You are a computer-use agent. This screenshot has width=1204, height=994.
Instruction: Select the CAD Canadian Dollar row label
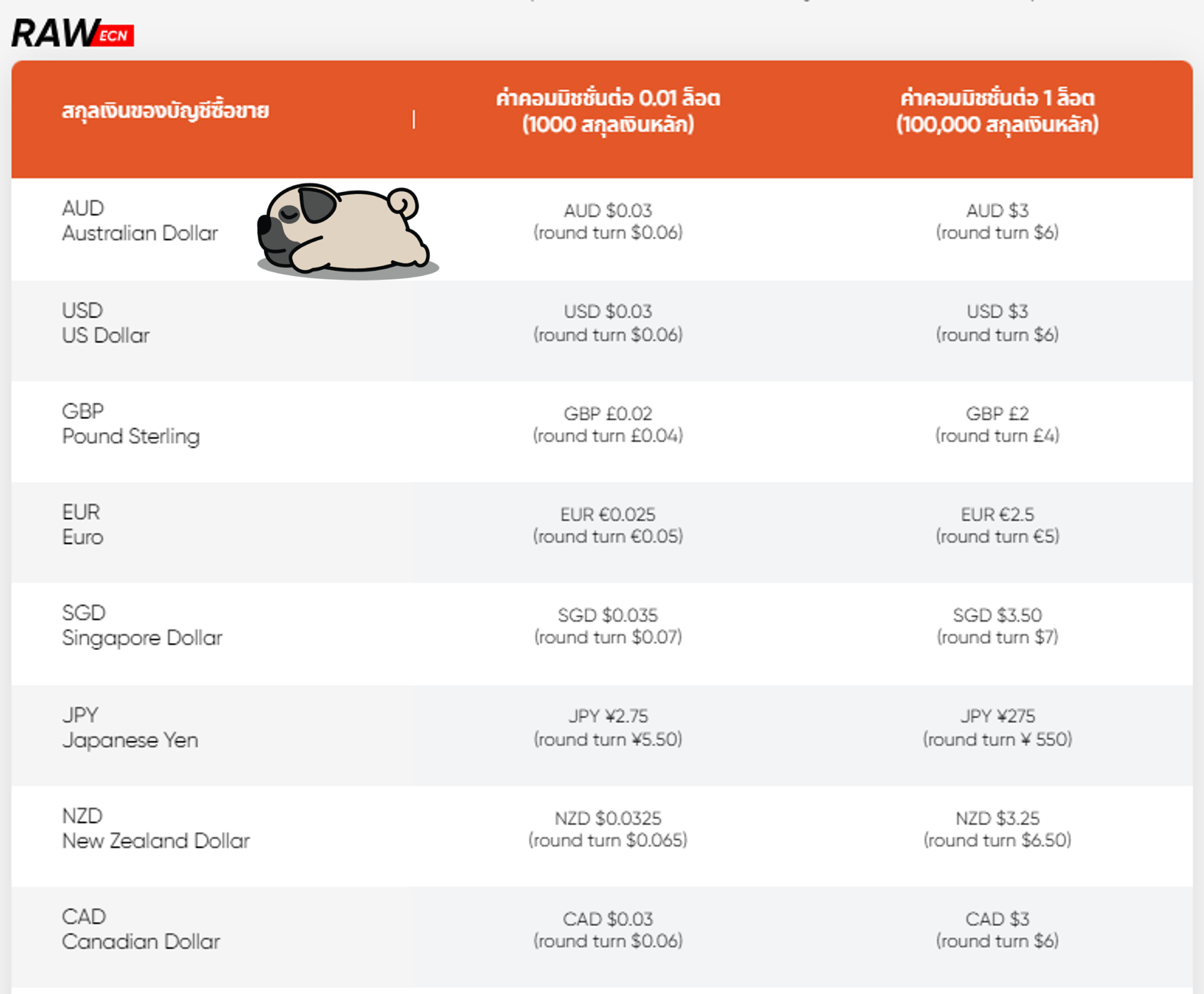click(x=141, y=929)
